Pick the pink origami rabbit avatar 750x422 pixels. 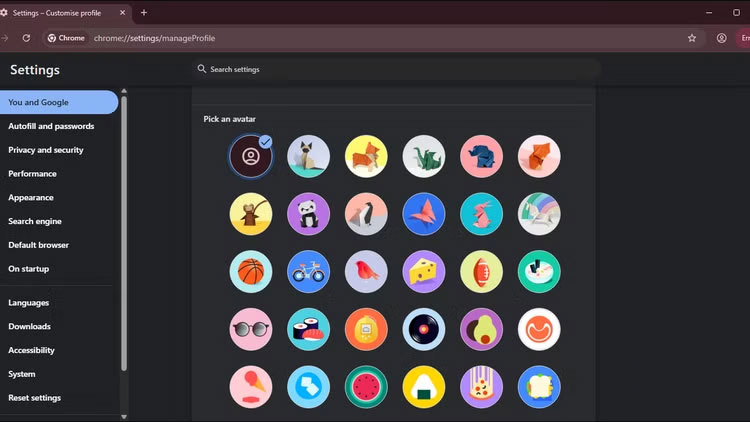coord(481,214)
